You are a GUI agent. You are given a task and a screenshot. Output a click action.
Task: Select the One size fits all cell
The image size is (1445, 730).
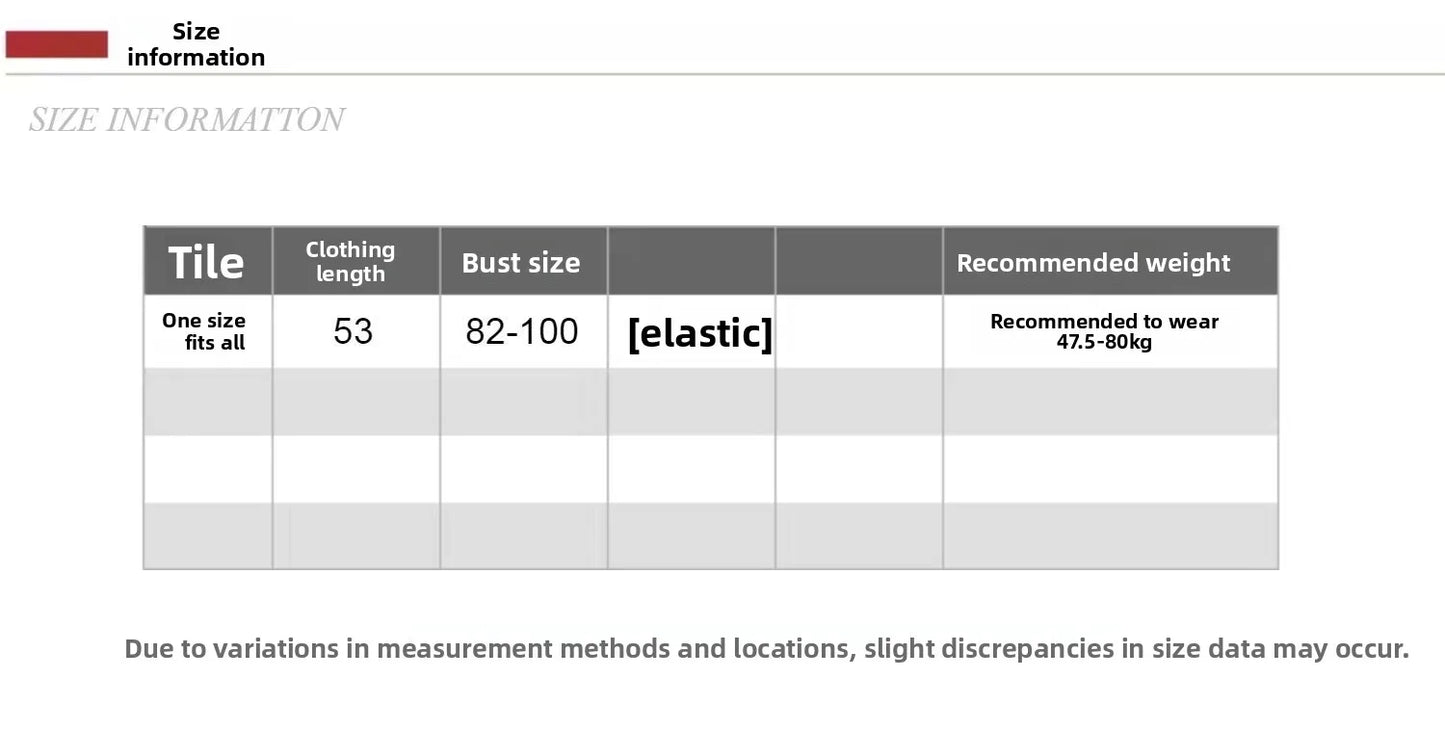point(207,332)
